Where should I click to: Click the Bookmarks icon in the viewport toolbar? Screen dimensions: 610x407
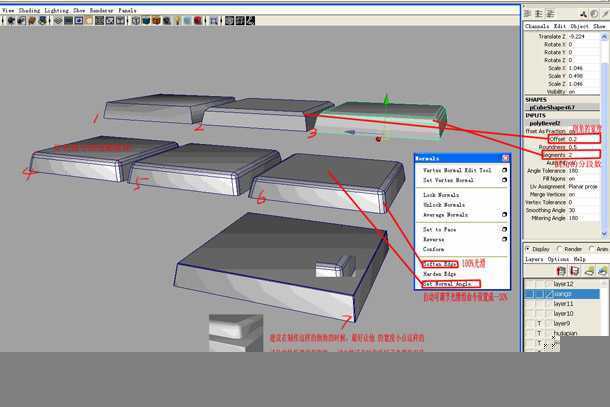click(x=32, y=20)
